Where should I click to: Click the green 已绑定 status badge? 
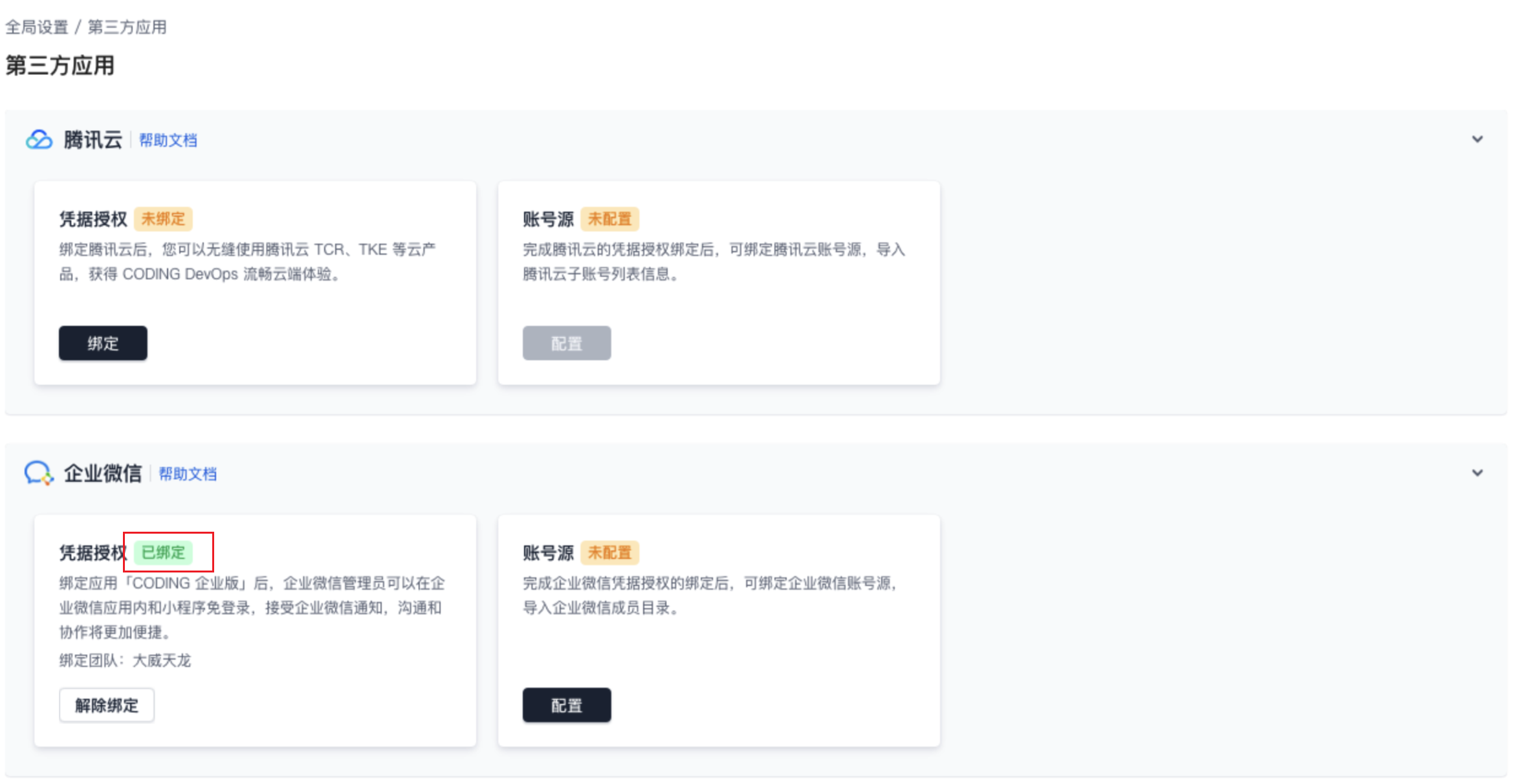point(163,552)
